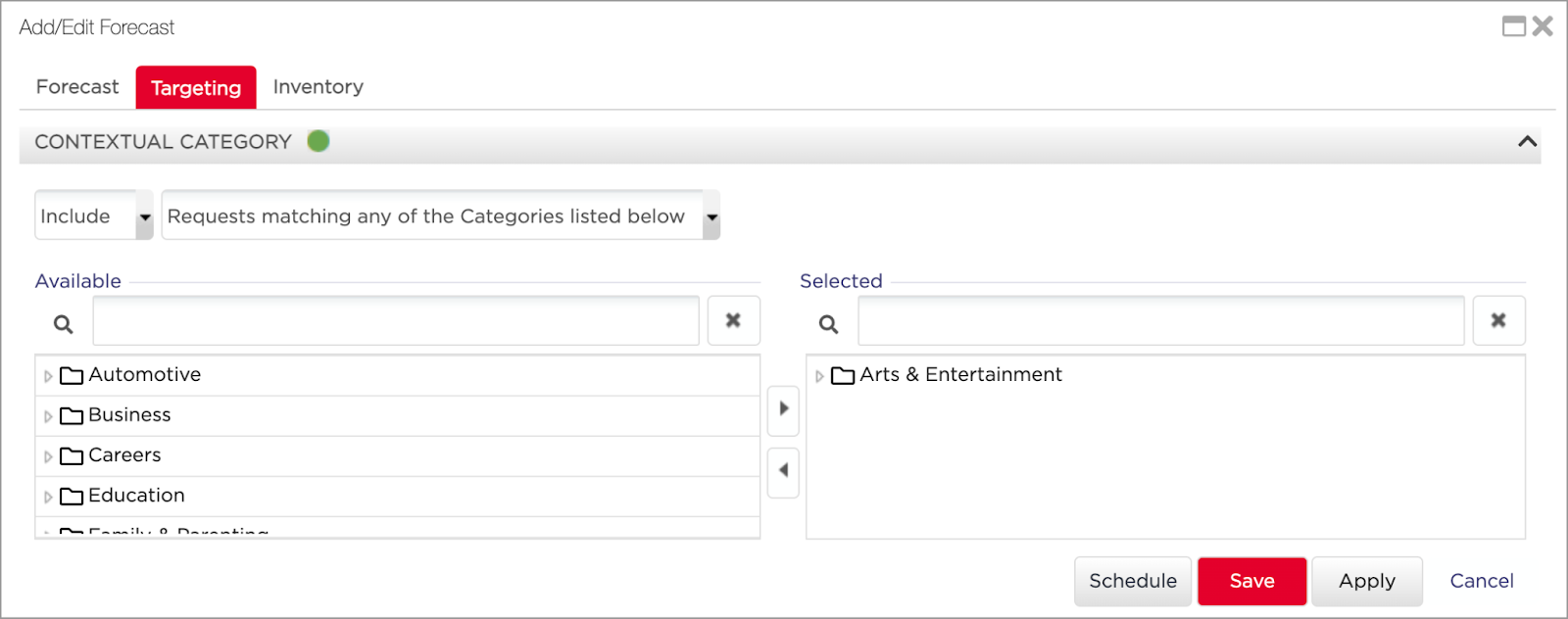The image size is (1568, 619).
Task: Open the Requests matching categories dropdown
Action: click(711, 216)
